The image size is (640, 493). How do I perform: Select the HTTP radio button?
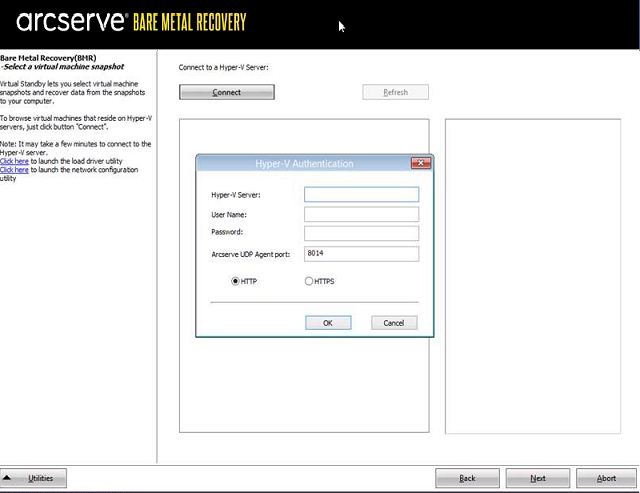[236, 282]
